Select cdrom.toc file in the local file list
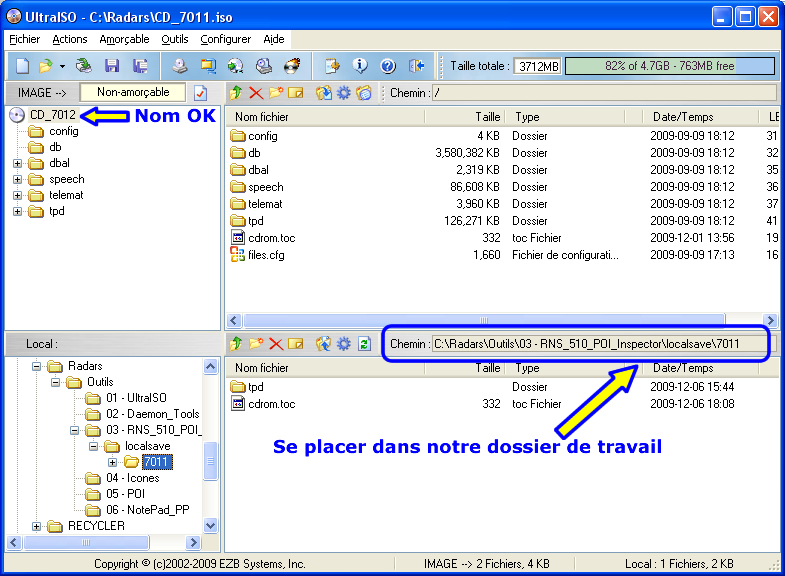Screen dimensions: 785x576 (x=272, y=404)
